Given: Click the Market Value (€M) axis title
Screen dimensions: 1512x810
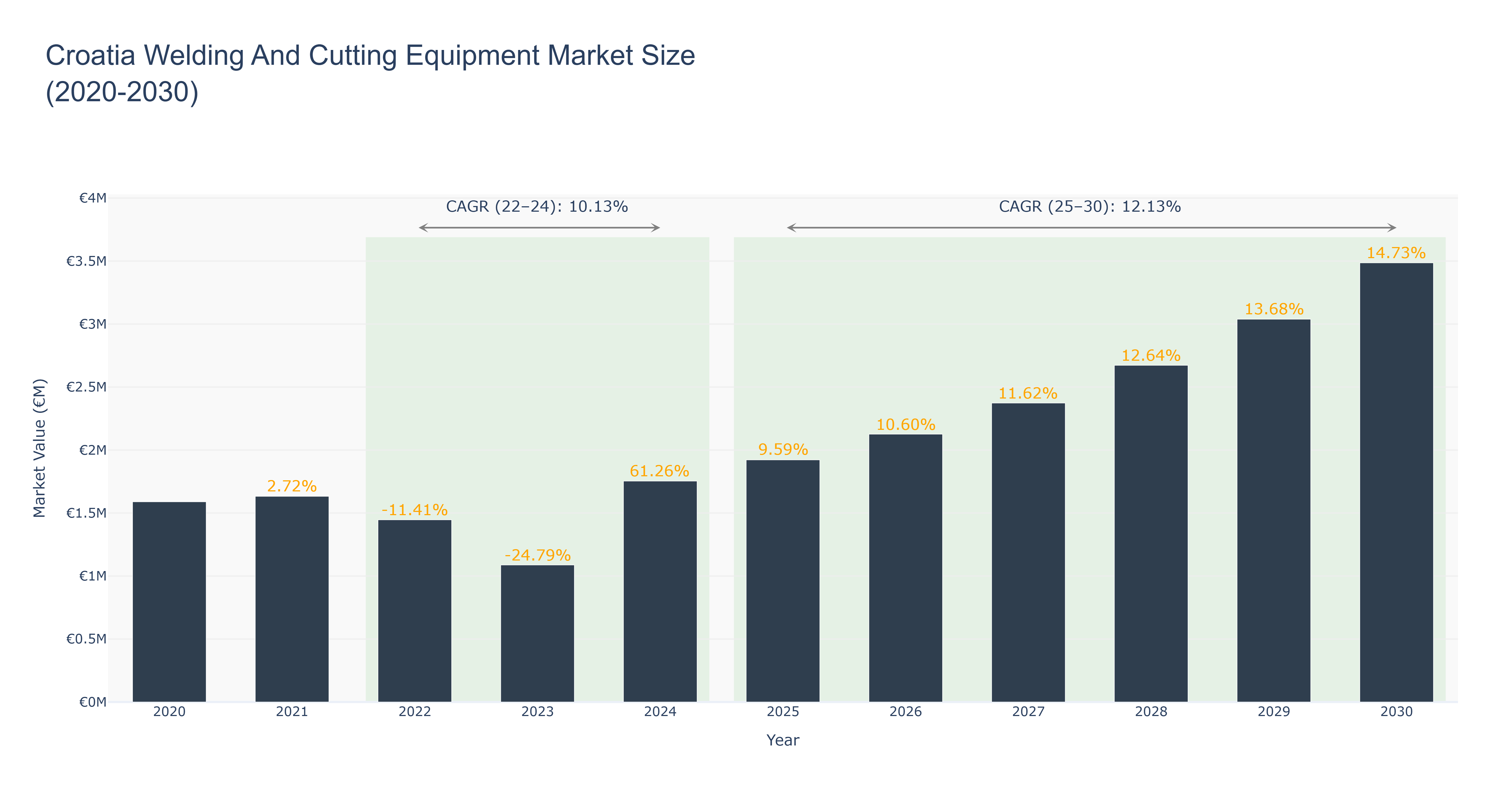Looking at the screenshot, I should (39, 448).
